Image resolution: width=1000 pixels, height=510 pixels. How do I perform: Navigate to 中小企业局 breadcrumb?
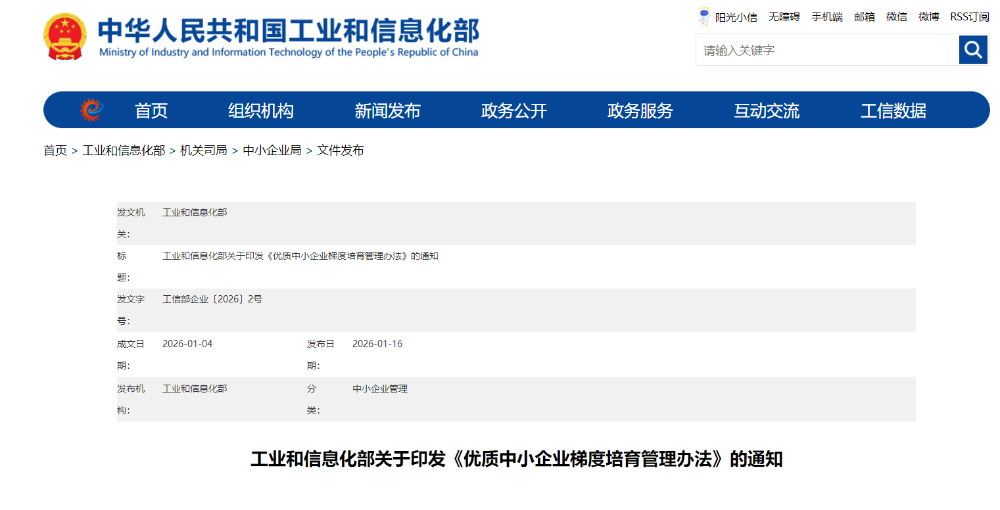tap(272, 150)
